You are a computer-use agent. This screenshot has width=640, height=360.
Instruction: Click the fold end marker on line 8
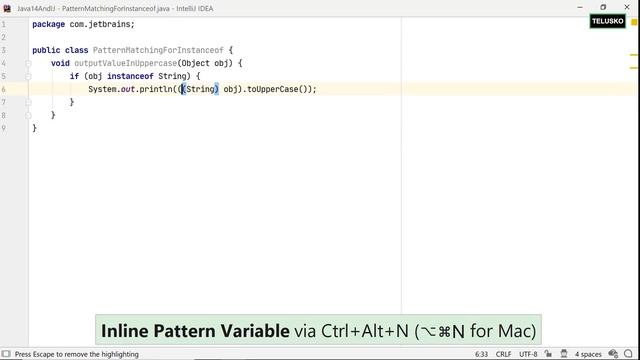(28, 115)
